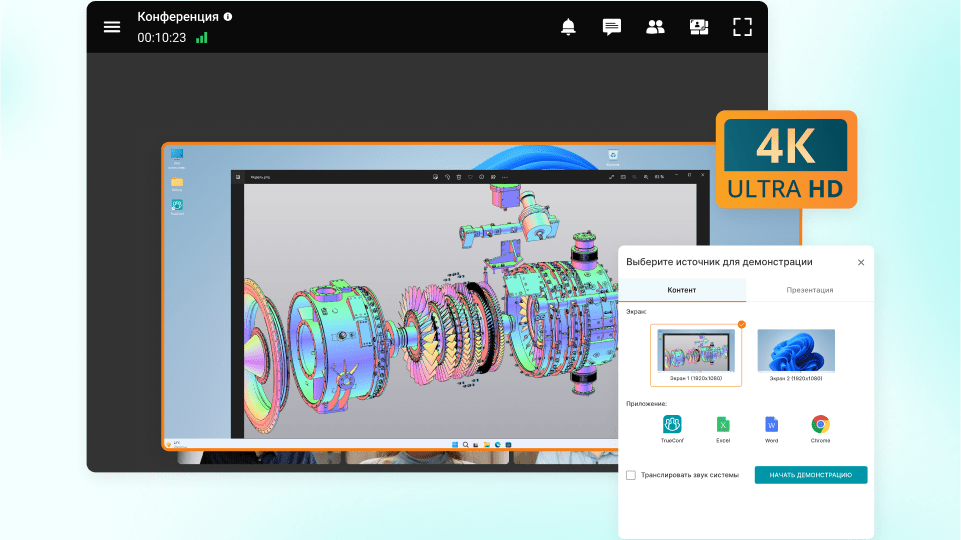This screenshot has width=961, height=540.
Task: Open the video layout settings icon
Action: click(699, 27)
